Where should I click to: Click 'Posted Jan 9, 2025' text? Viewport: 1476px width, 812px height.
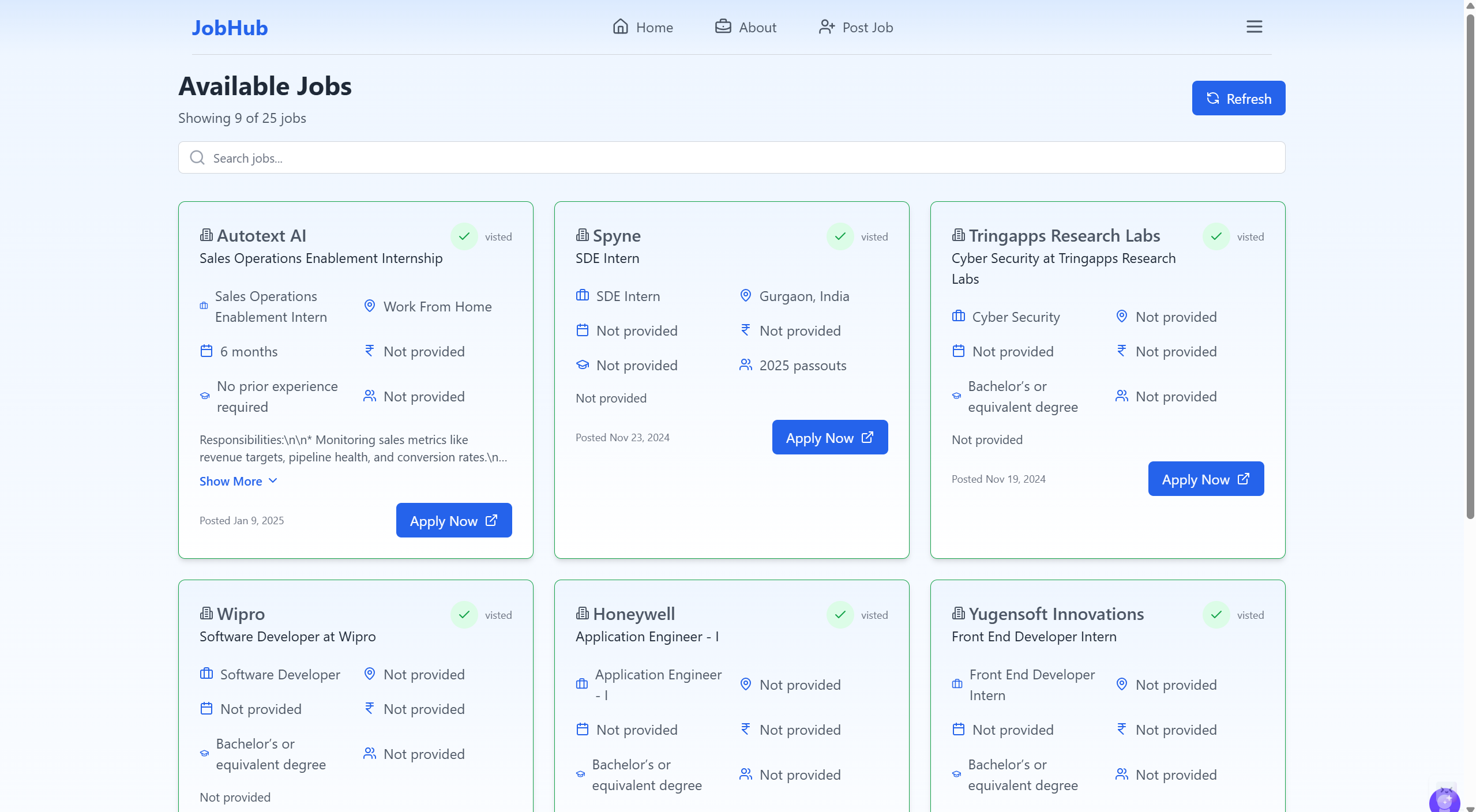click(242, 520)
